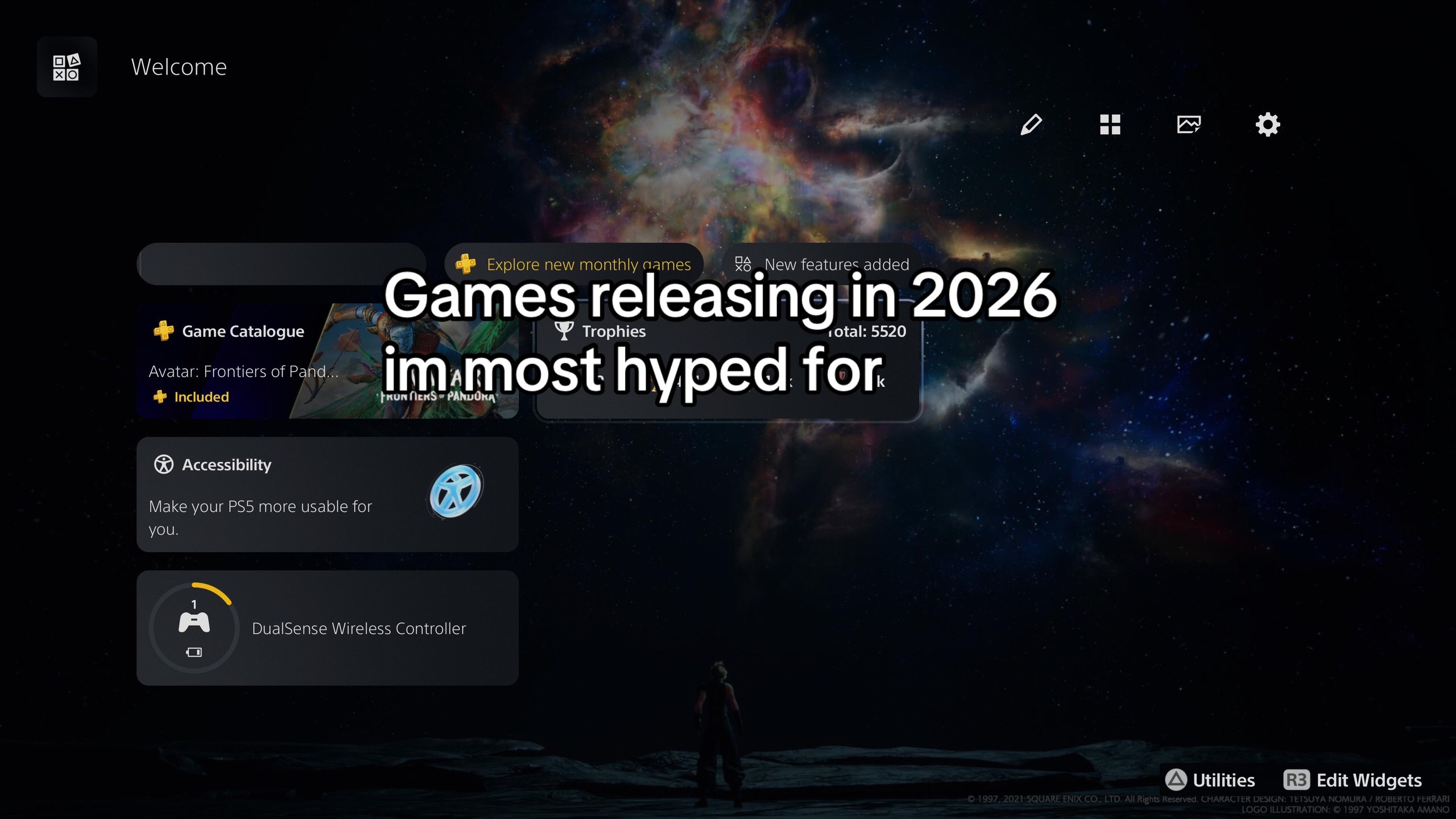Click the DualSense Wireless Controller label
The height and width of the screenshot is (819, 1456).
359,628
